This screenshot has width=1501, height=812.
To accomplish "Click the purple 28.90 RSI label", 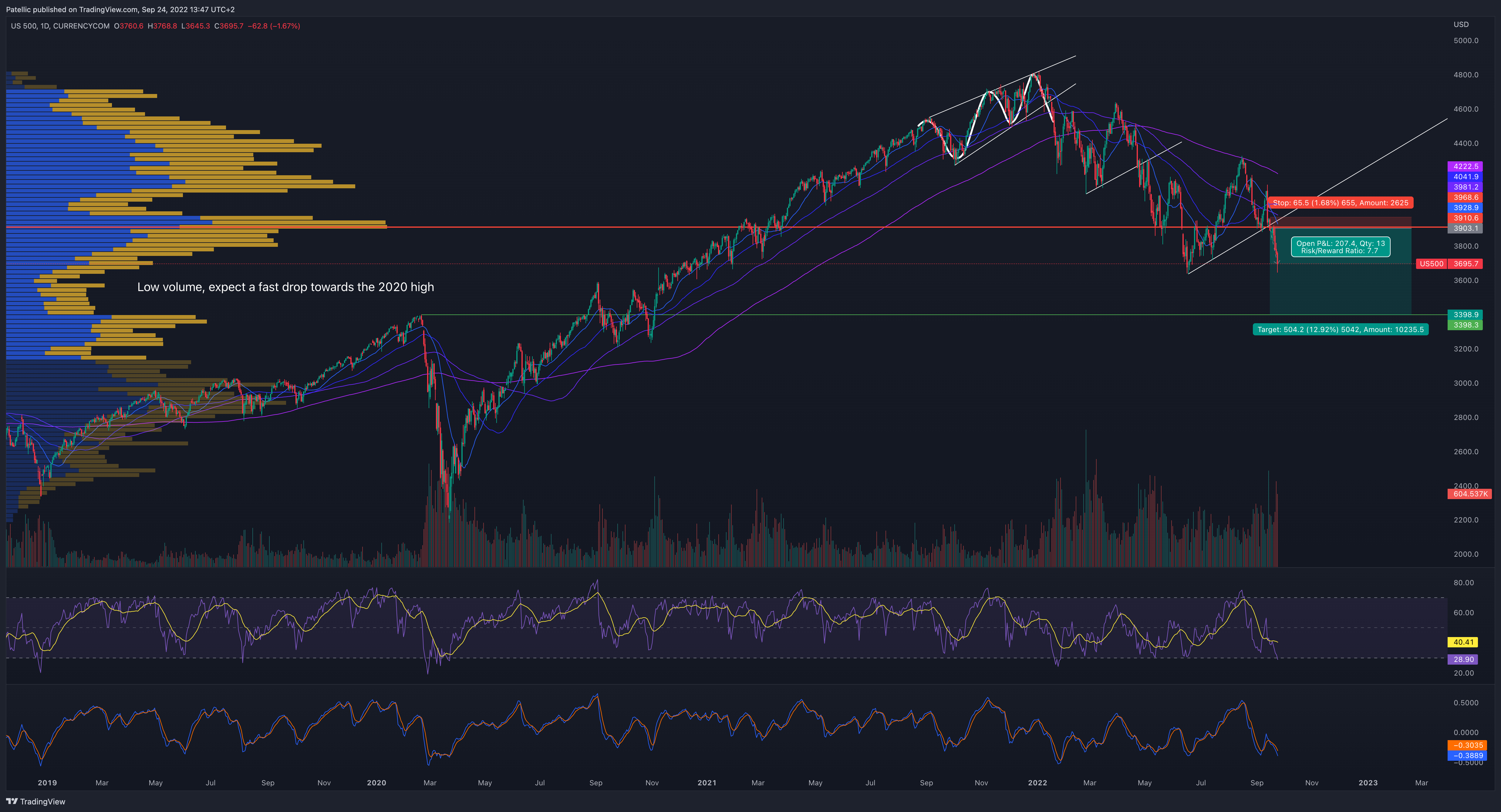I will point(1463,659).
